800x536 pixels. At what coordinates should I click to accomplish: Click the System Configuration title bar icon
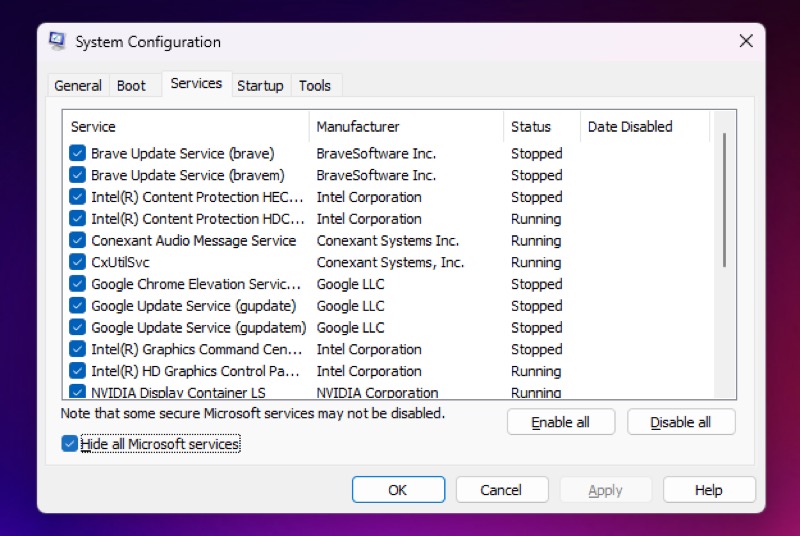click(x=58, y=42)
